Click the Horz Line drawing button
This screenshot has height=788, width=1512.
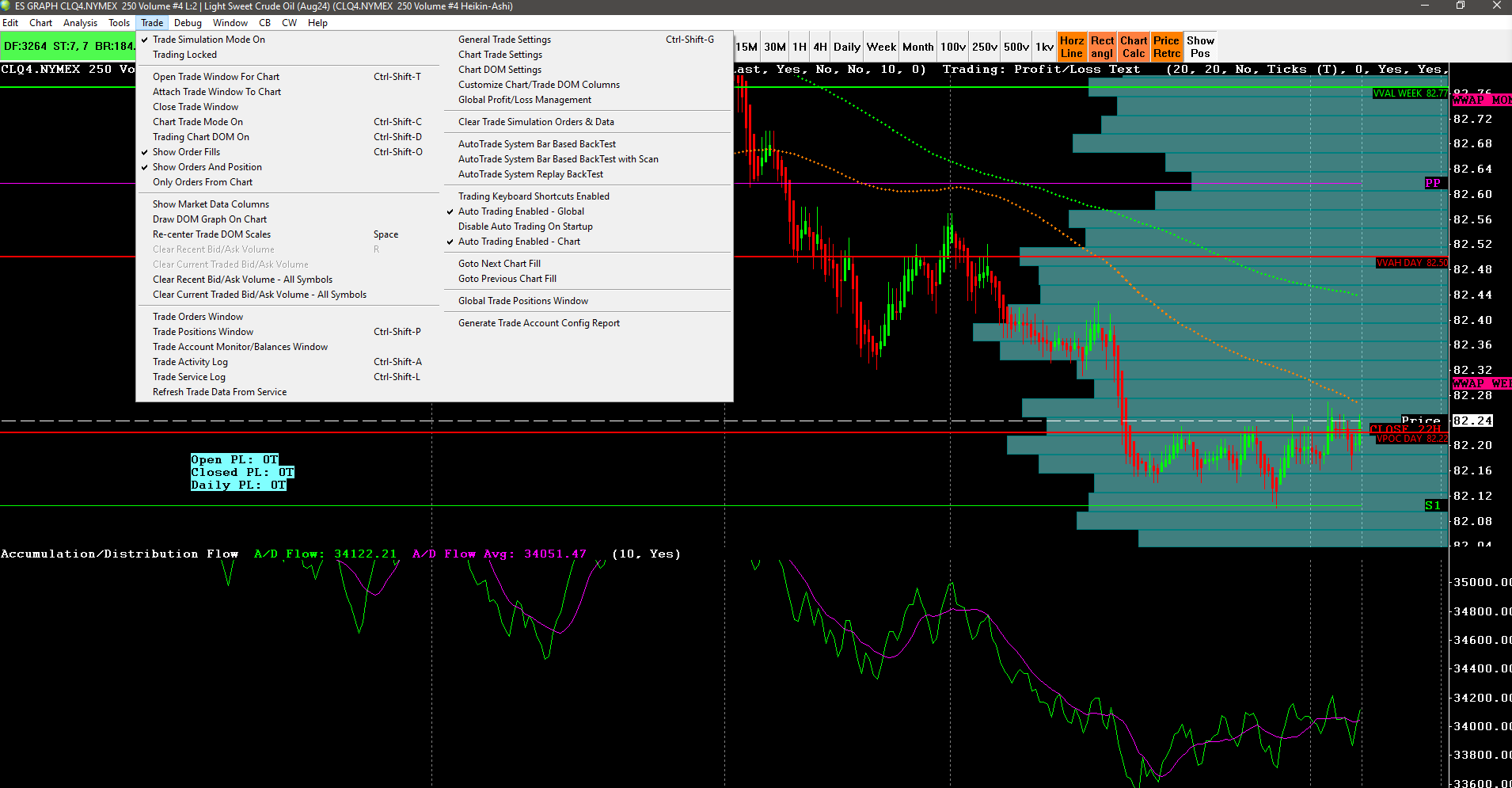pos(1072,47)
